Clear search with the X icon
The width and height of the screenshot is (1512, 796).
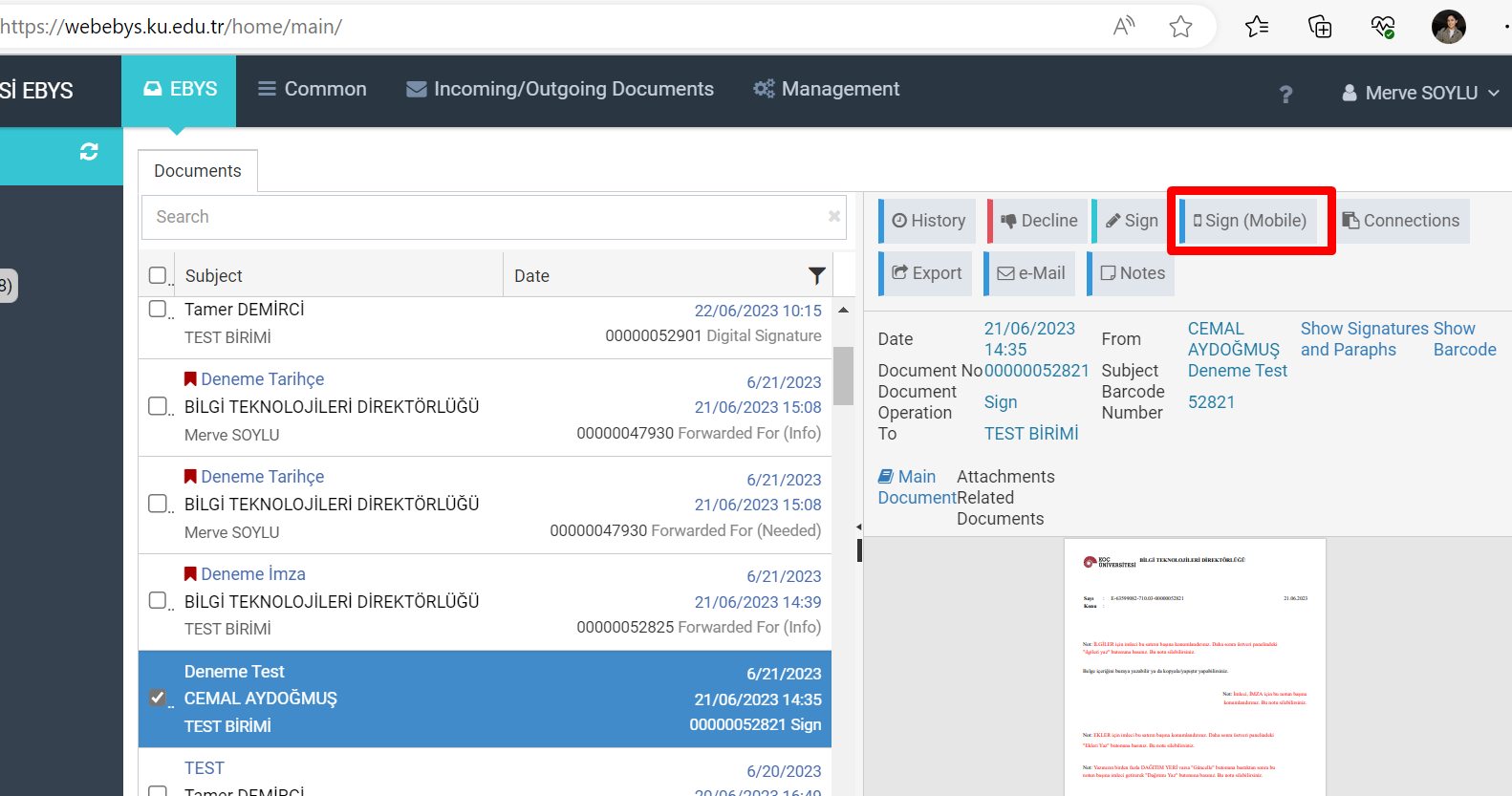833,216
